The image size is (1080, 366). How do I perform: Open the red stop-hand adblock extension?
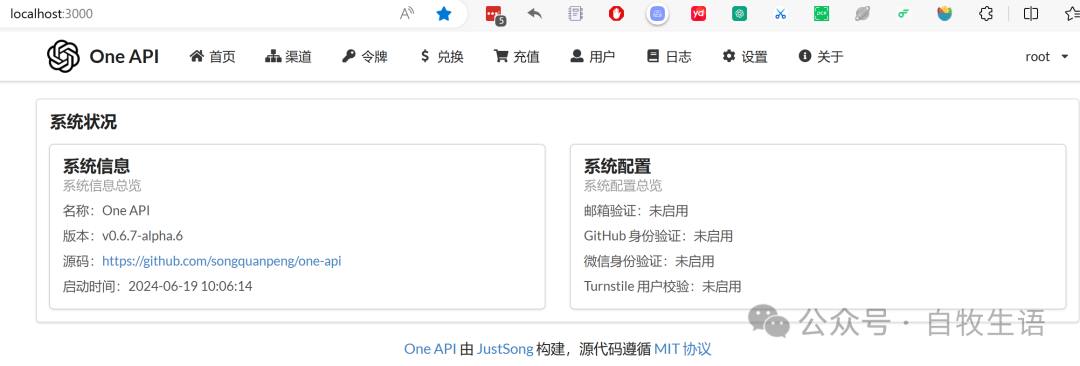tap(616, 13)
